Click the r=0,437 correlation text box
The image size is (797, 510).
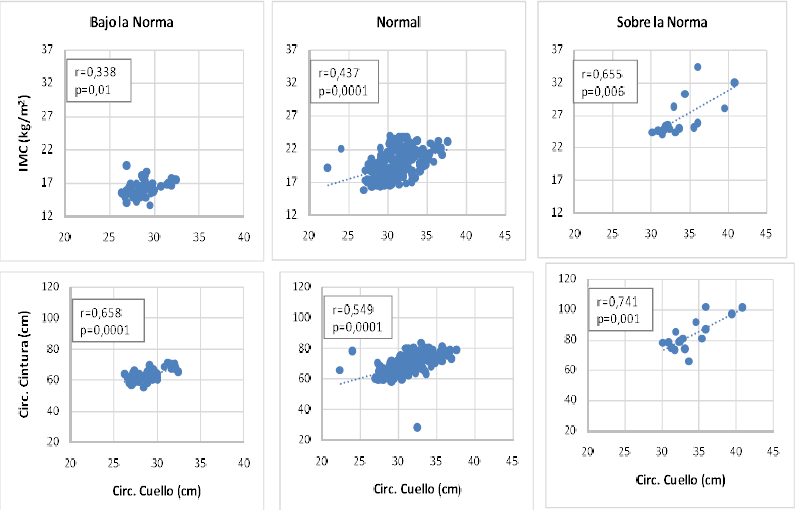343,81
